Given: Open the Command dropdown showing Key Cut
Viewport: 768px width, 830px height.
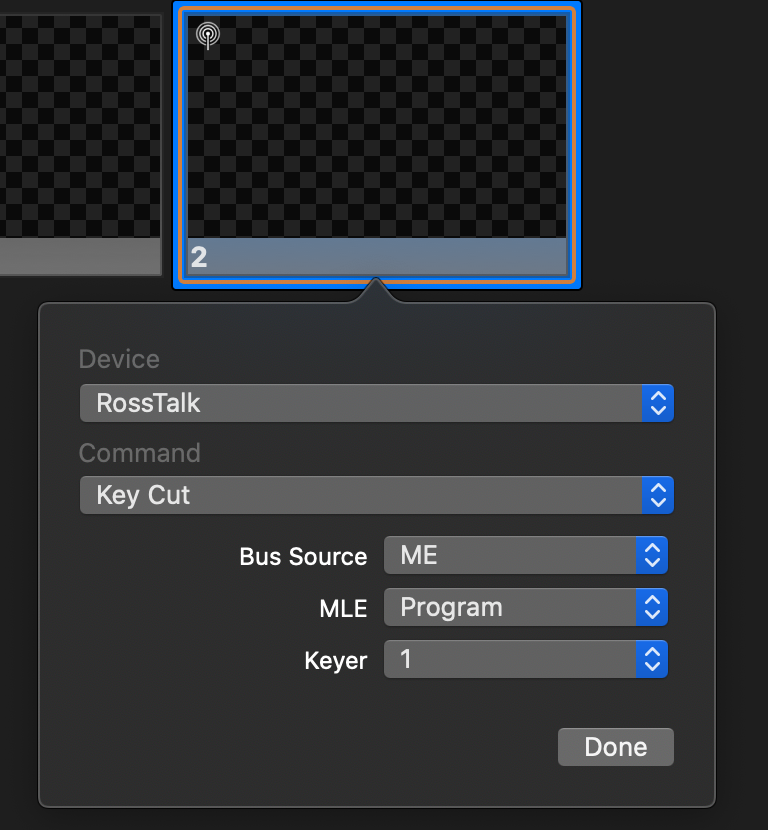Looking at the screenshot, I should point(376,495).
